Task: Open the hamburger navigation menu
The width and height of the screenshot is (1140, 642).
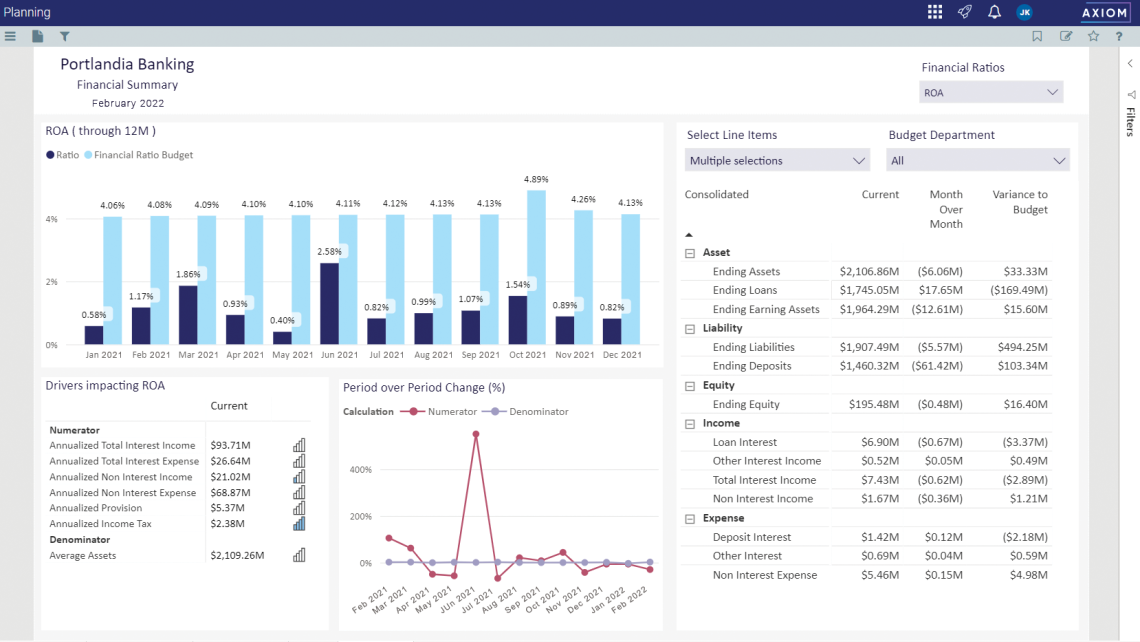Action: point(10,36)
